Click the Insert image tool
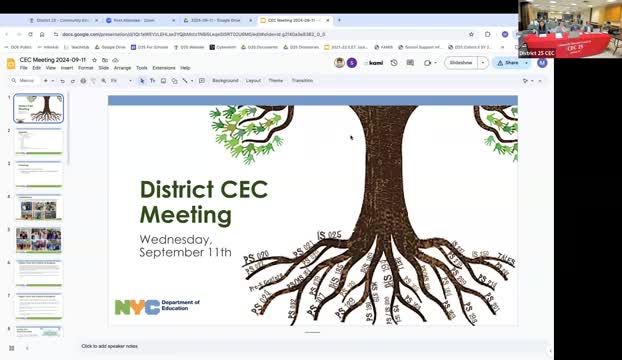This screenshot has width=622, height=360. [x=163, y=81]
